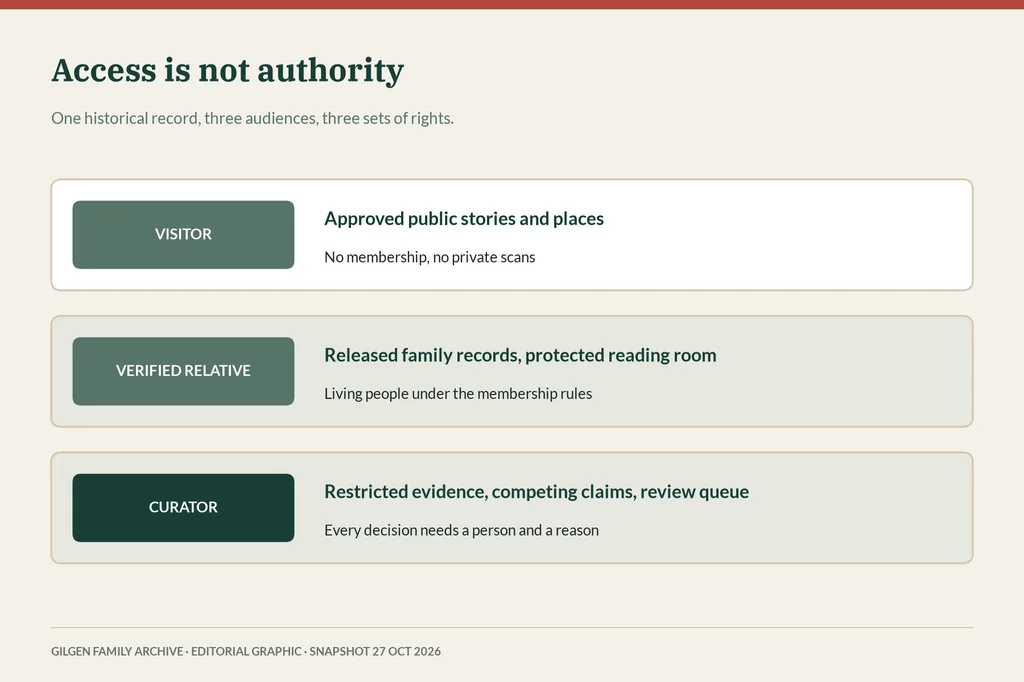1024x682 pixels.
Task: Select the VERIFIED RELATIVE badge
Action: pos(183,371)
